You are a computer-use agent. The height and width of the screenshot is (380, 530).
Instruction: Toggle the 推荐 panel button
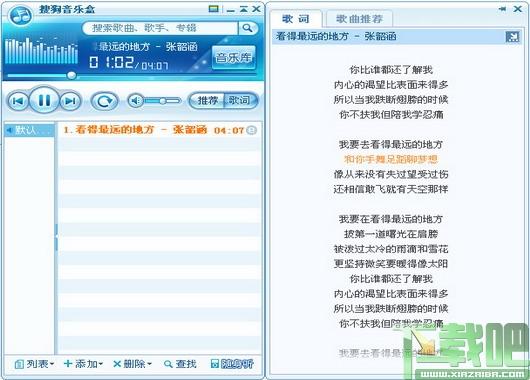tap(207, 100)
